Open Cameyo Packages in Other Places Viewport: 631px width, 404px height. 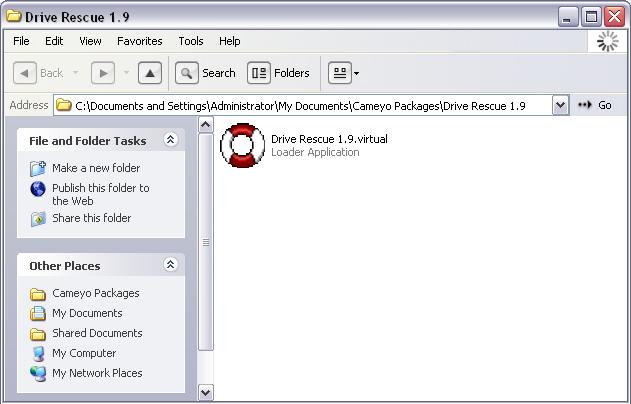click(x=96, y=293)
